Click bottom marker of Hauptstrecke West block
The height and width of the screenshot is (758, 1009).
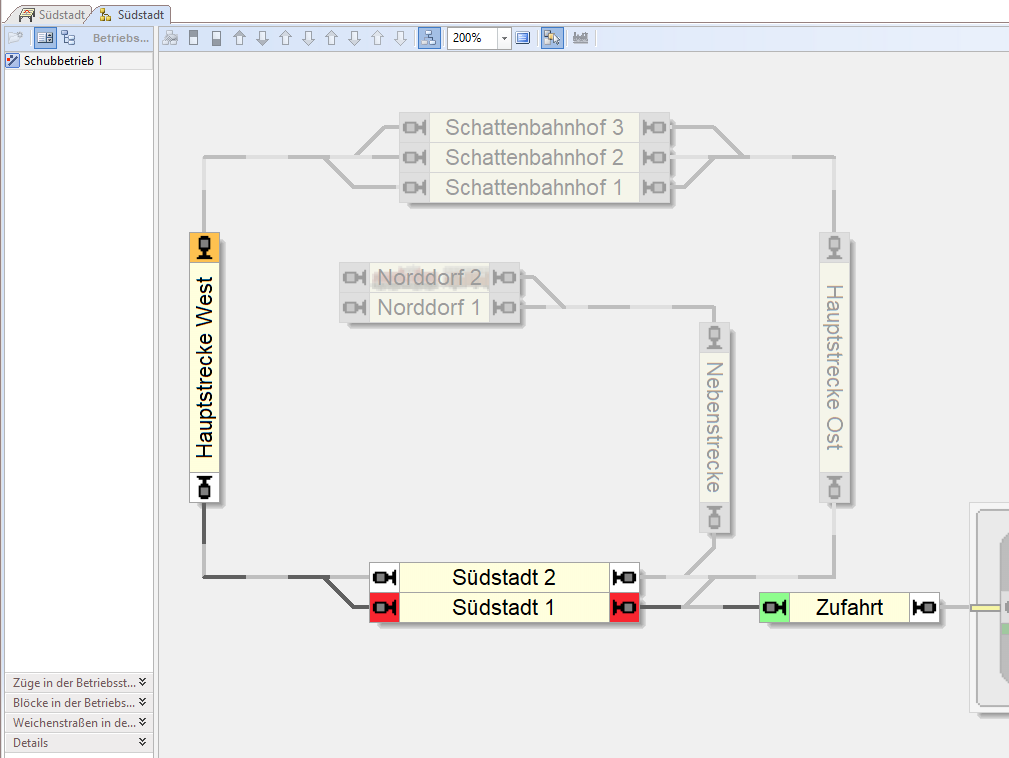pos(204,487)
